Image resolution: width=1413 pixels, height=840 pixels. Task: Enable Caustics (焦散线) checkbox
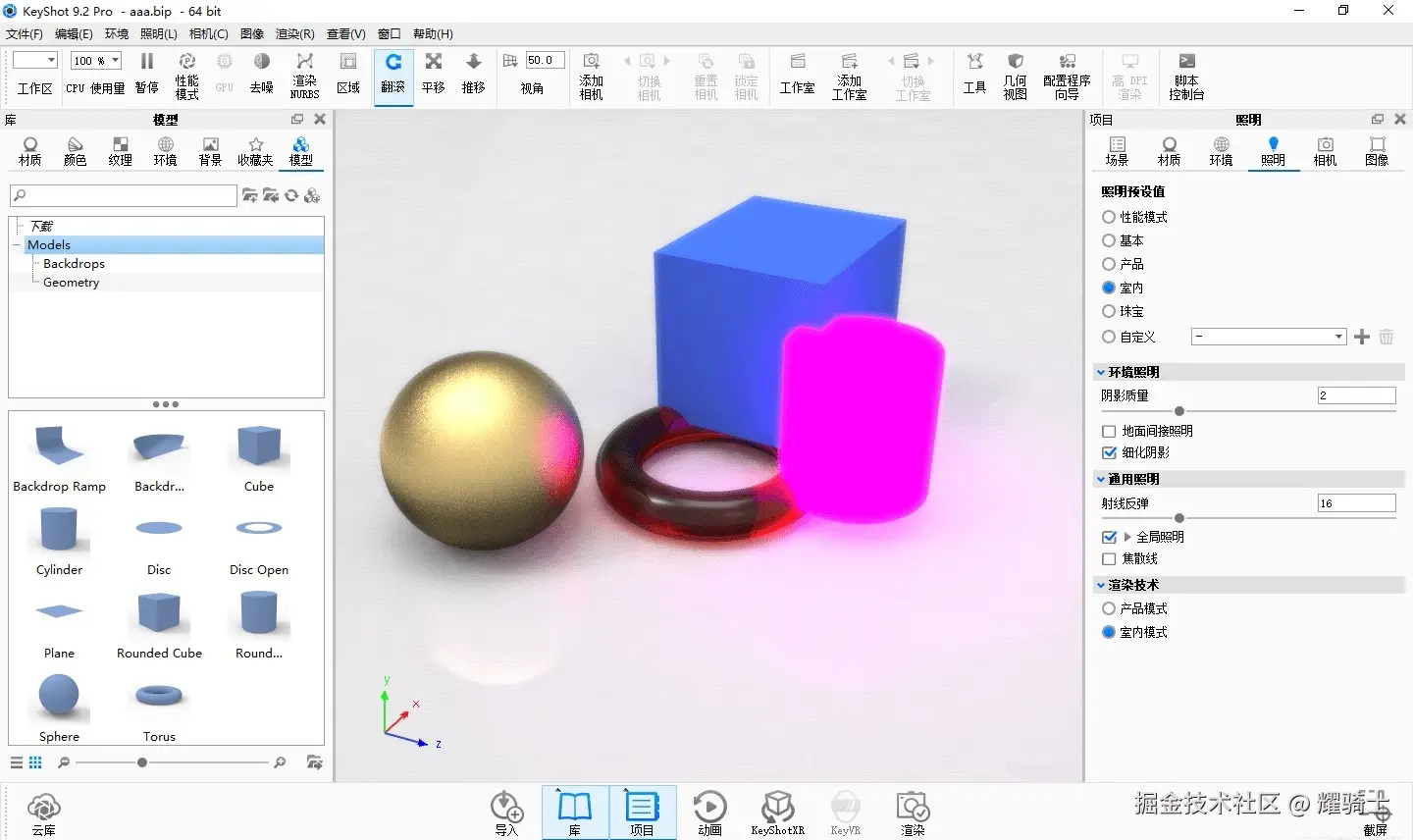coord(1109,558)
